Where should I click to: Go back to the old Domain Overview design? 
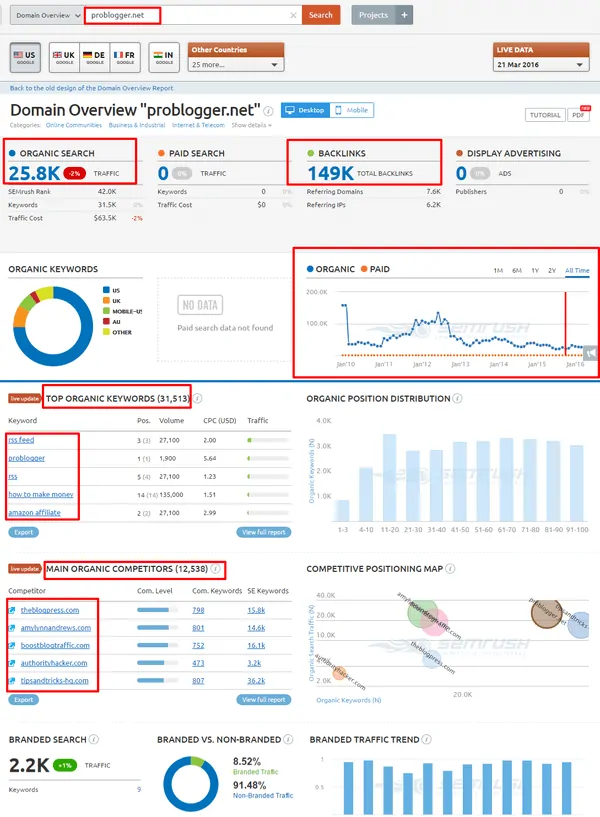[91, 88]
